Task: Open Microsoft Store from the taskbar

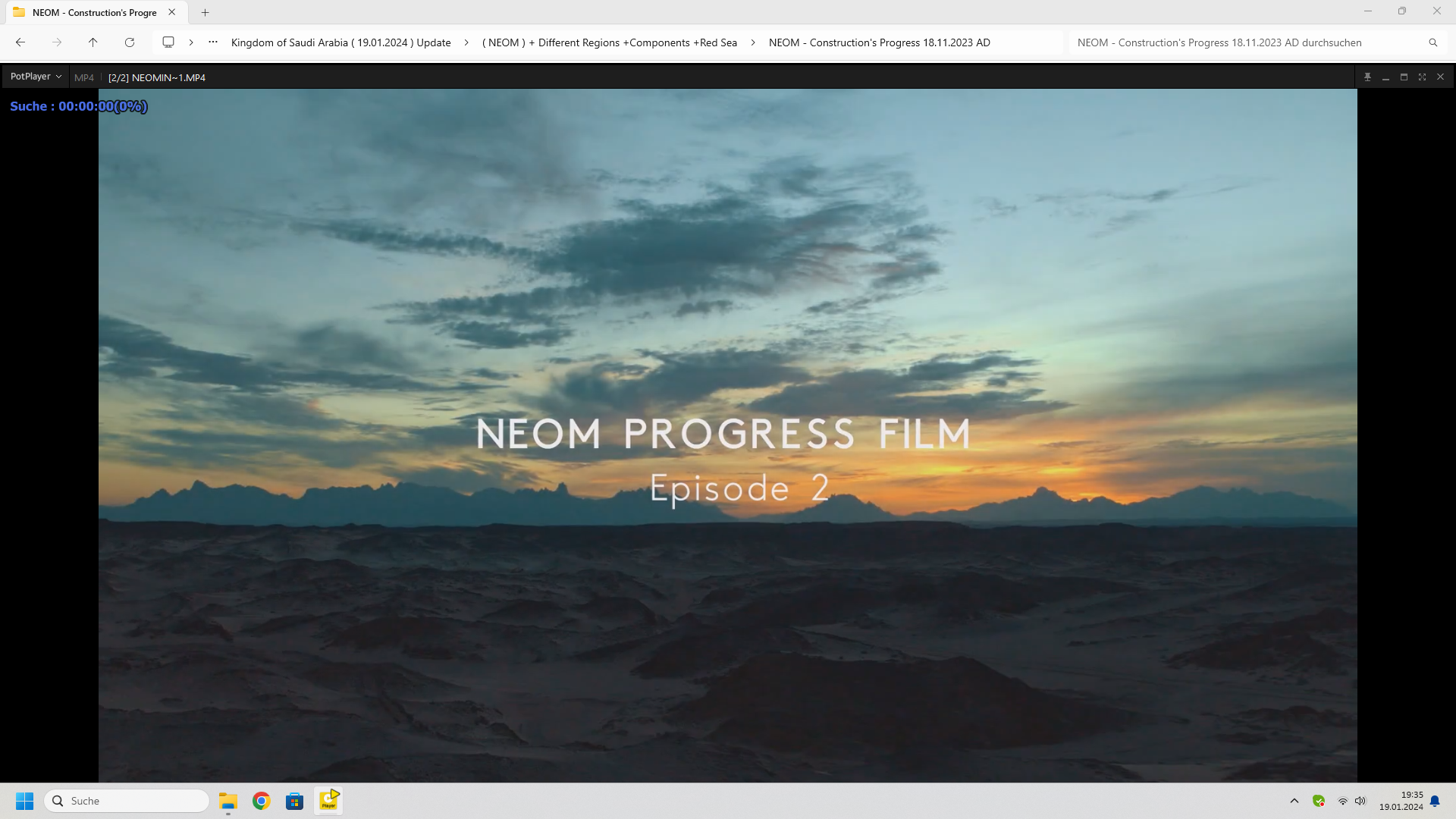Action: pyautogui.click(x=295, y=801)
